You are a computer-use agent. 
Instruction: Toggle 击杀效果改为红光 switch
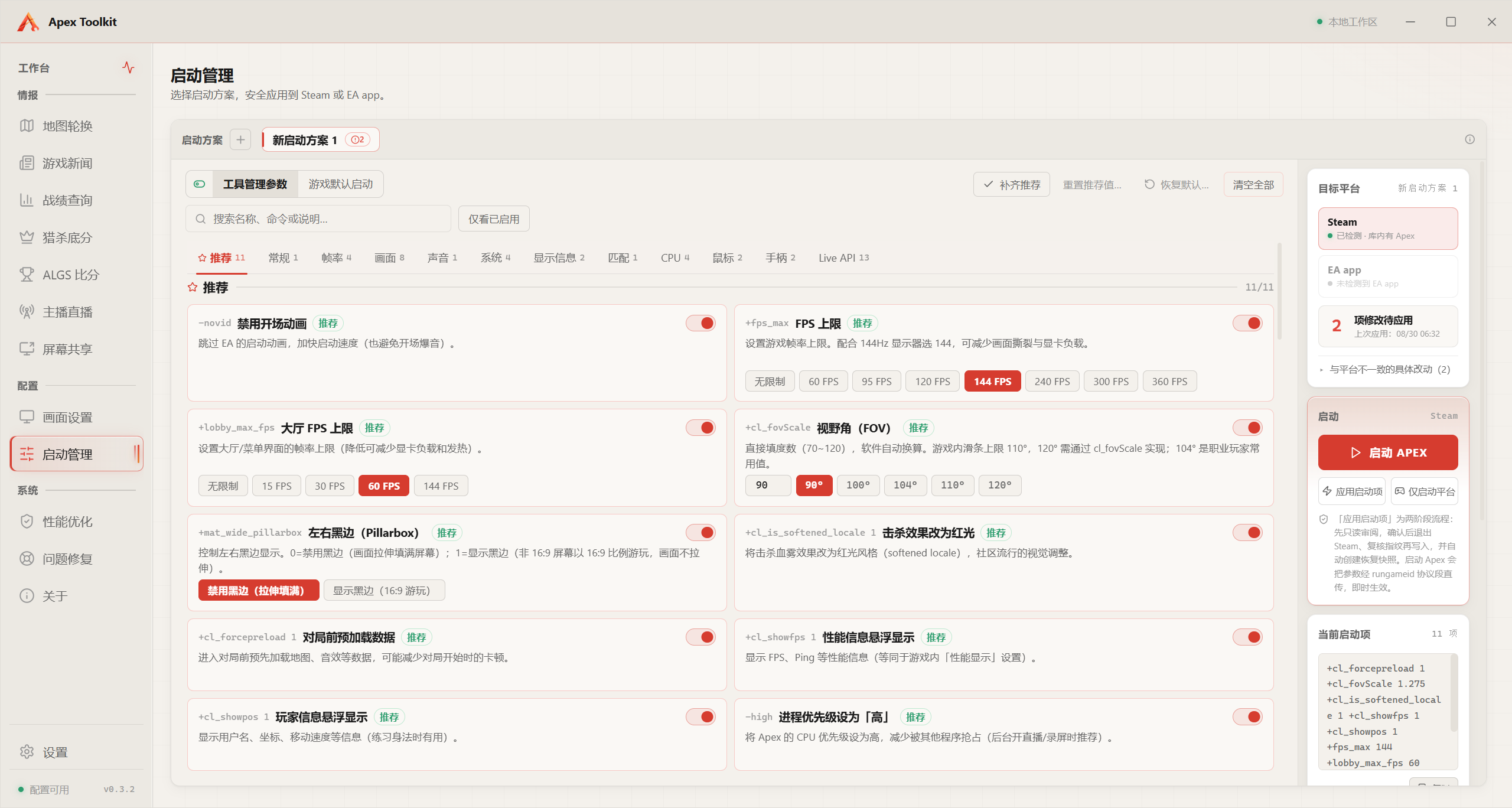(1247, 532)
